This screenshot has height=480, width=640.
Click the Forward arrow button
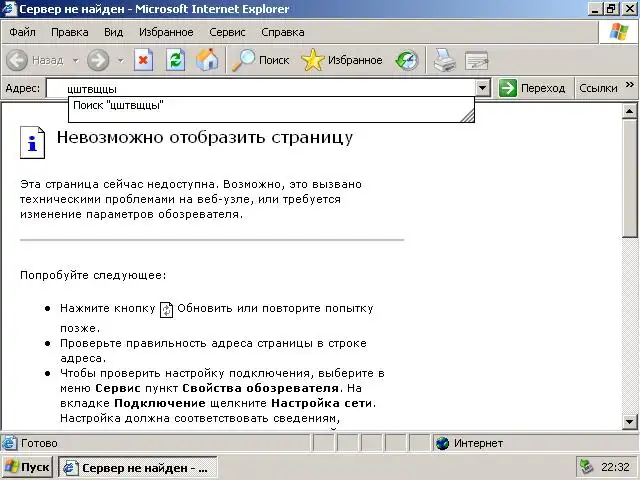98,60
